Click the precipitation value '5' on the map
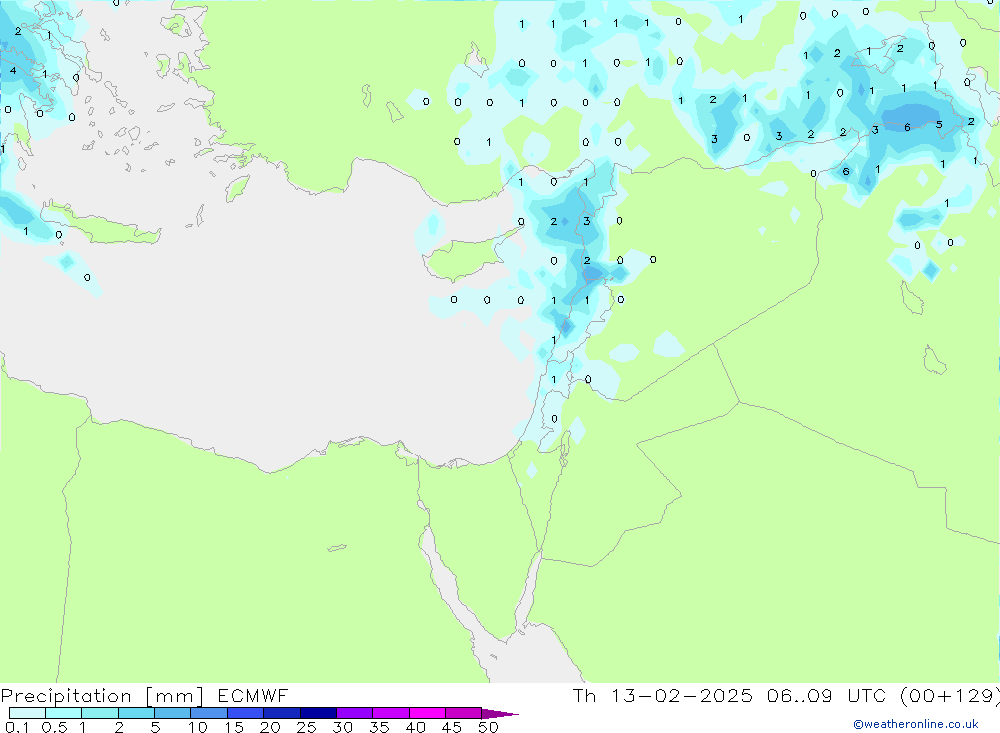This screenshot has width=1000, height=733. click(x=939, y=124)
